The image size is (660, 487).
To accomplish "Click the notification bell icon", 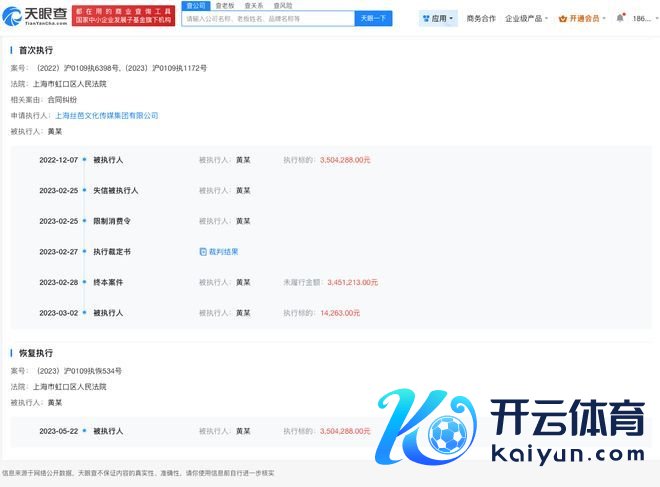I will (620, 18).
